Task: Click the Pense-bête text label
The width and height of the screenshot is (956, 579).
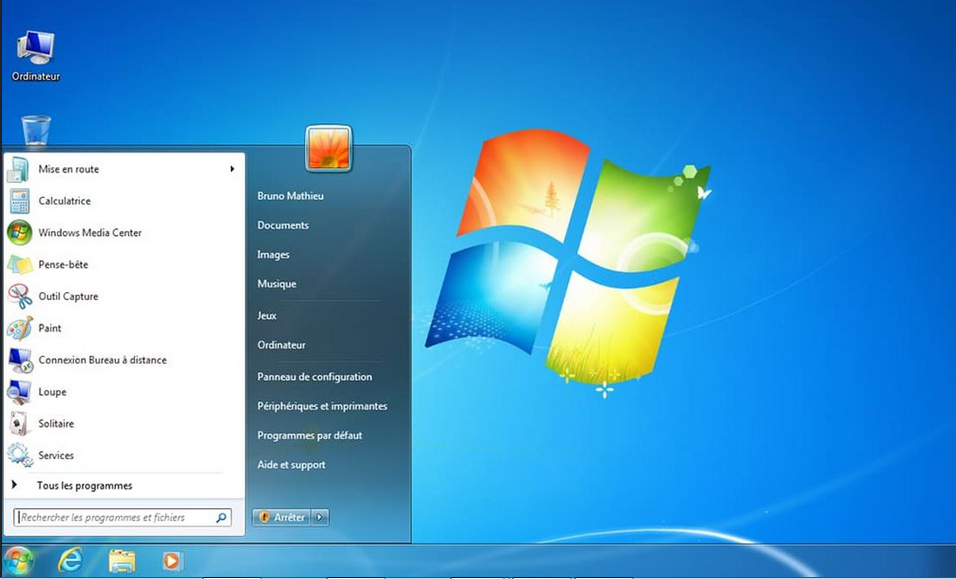Action: click(63, 265)
